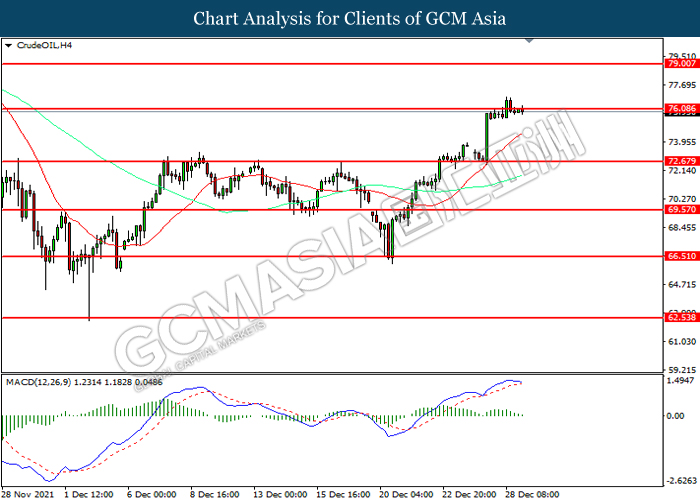
Task: Click the 77.695 price axis value
Action: (682, 85)
